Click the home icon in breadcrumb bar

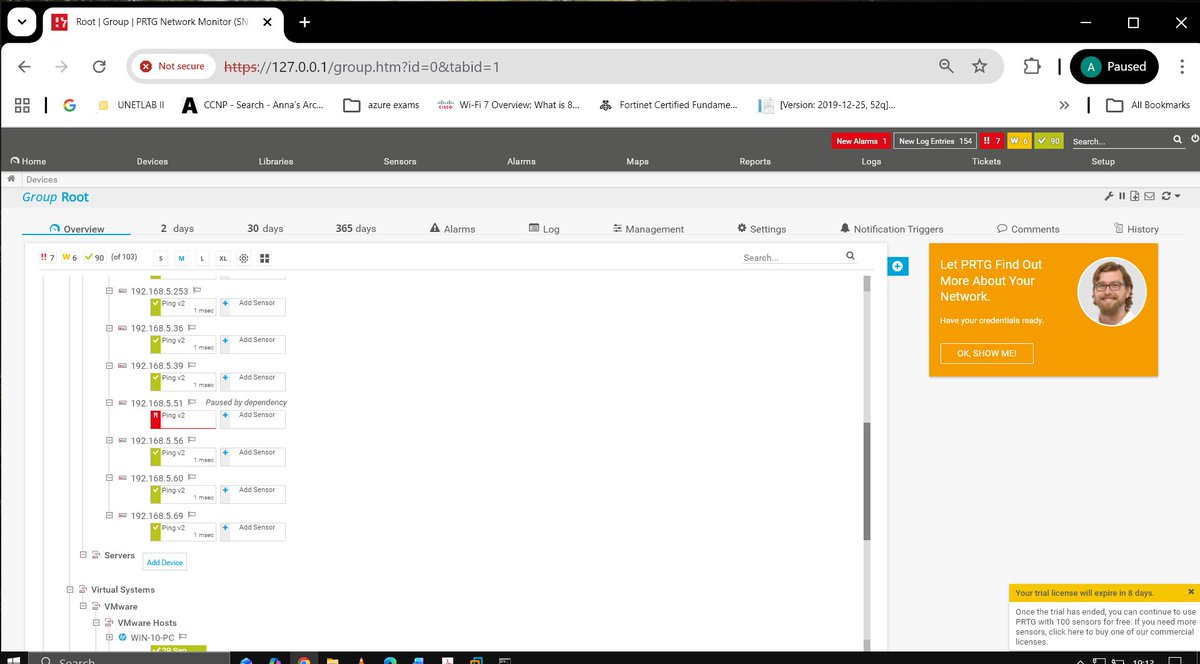pos(11,179)
